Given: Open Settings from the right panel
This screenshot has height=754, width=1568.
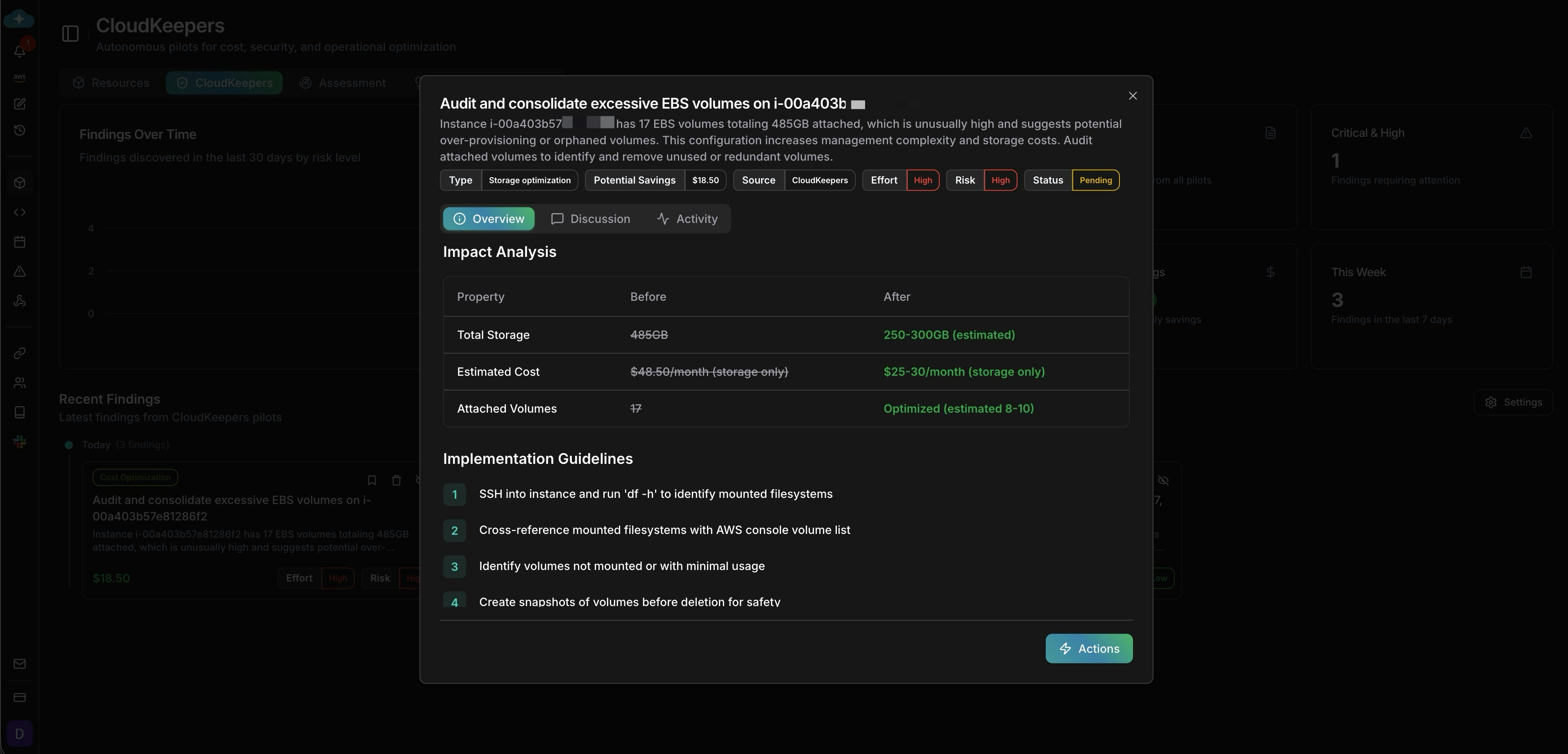Looking at the screenshot, I should tap(1514, 402).
